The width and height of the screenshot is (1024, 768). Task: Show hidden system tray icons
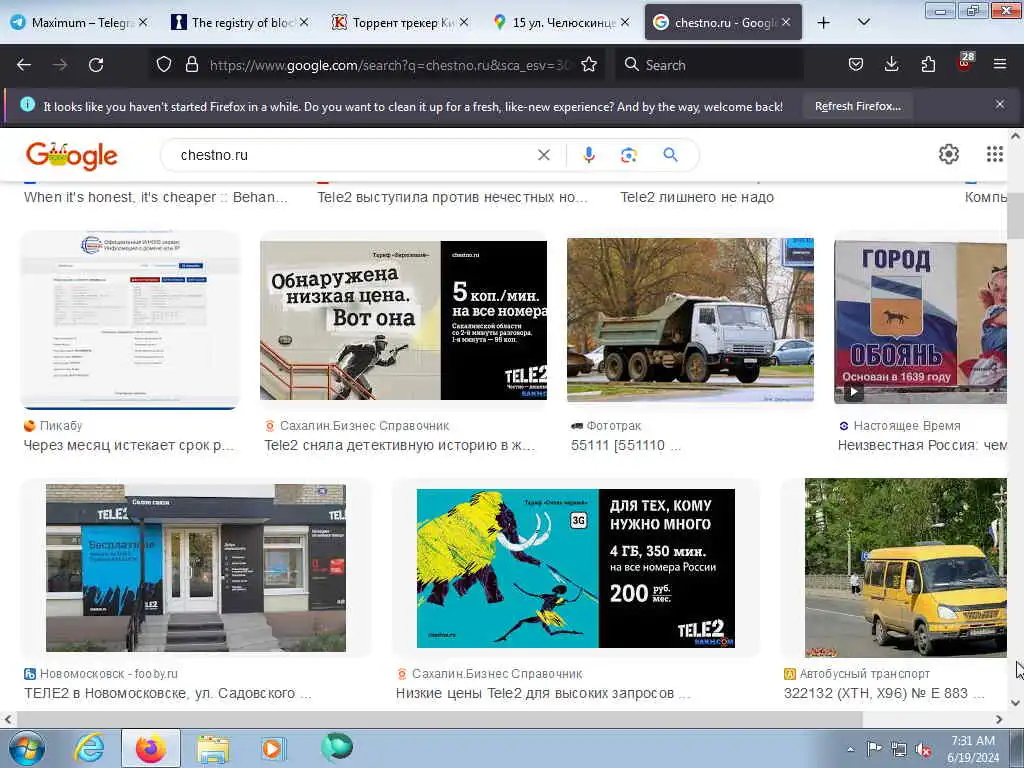pyautogui.click(x=850, y=750)
